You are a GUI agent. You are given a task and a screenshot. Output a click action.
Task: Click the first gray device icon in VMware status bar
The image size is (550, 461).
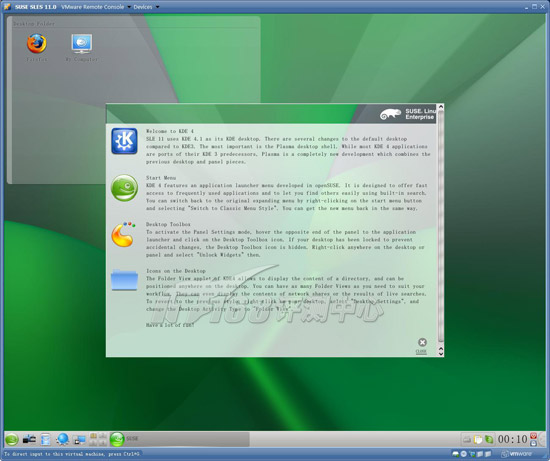click(x=479, y=454)
